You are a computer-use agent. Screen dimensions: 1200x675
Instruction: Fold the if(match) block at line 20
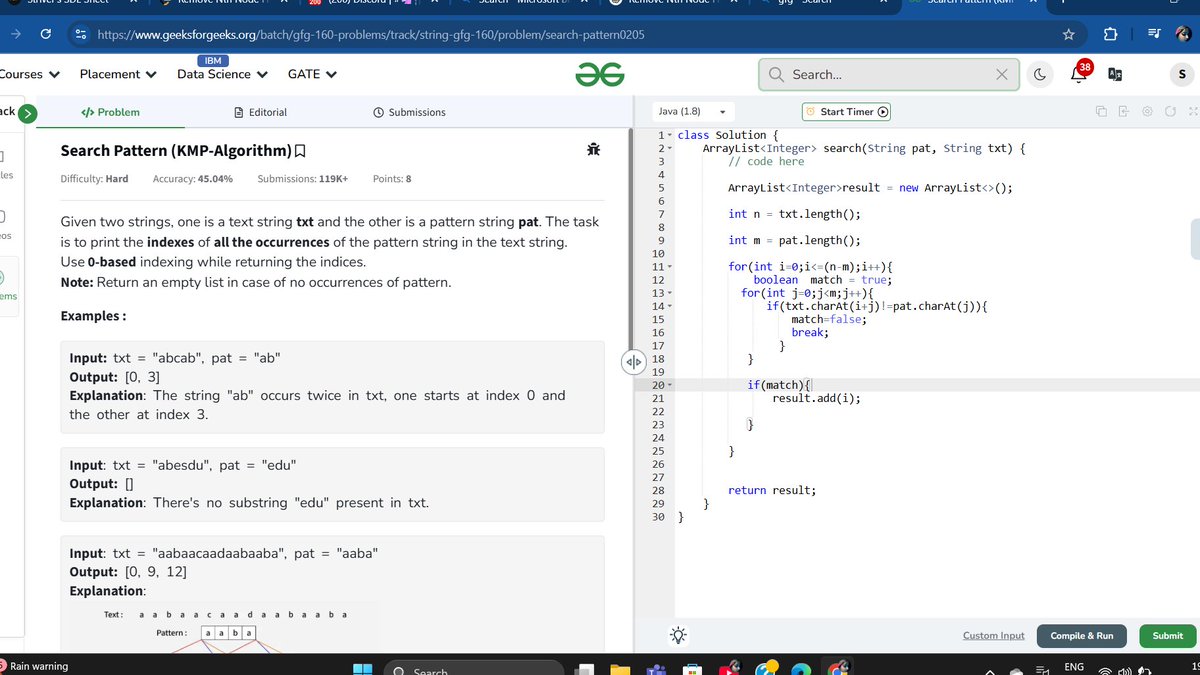coord(670,385)
